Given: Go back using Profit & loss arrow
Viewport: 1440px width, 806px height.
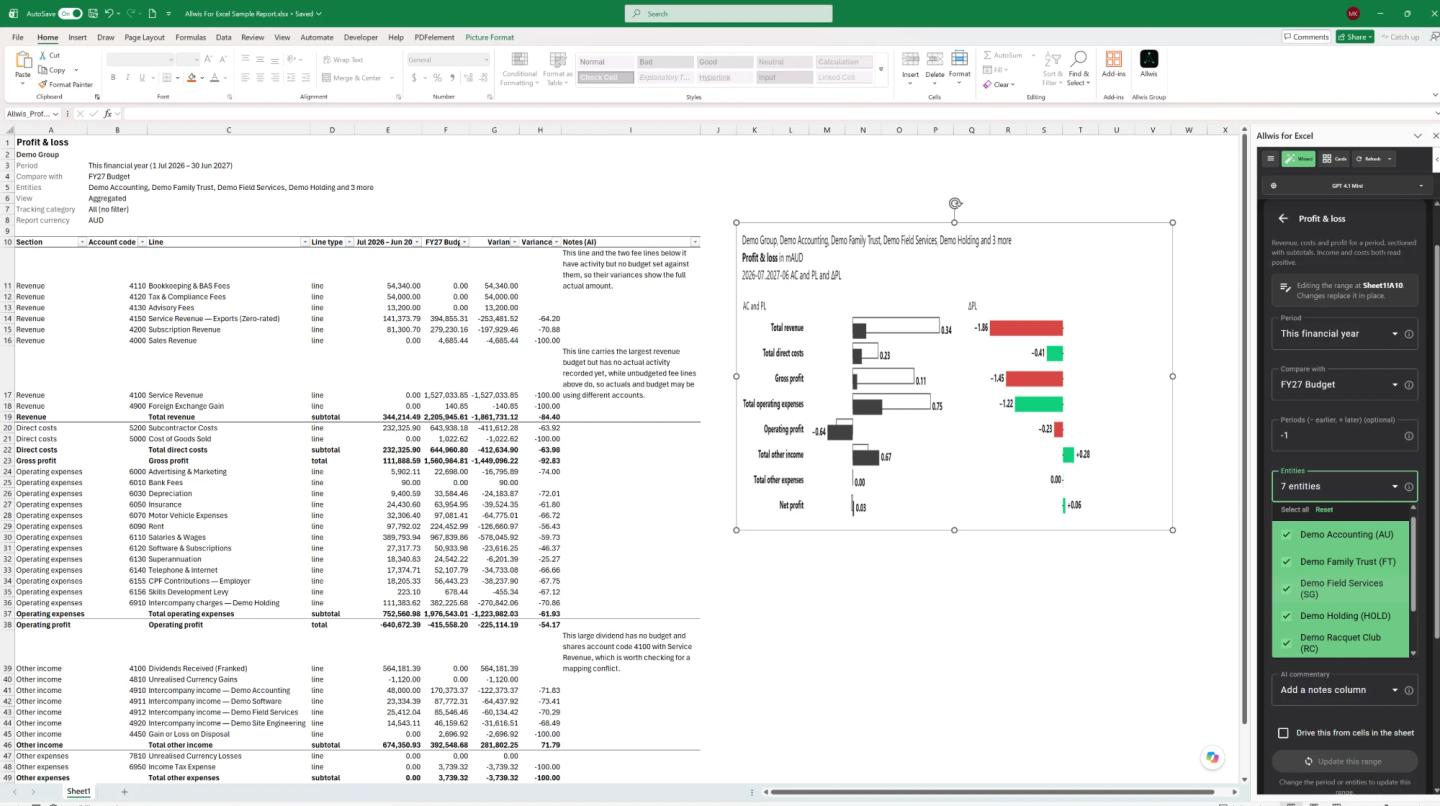Looking at the screenshot, I should click(x=1283, y=218).
